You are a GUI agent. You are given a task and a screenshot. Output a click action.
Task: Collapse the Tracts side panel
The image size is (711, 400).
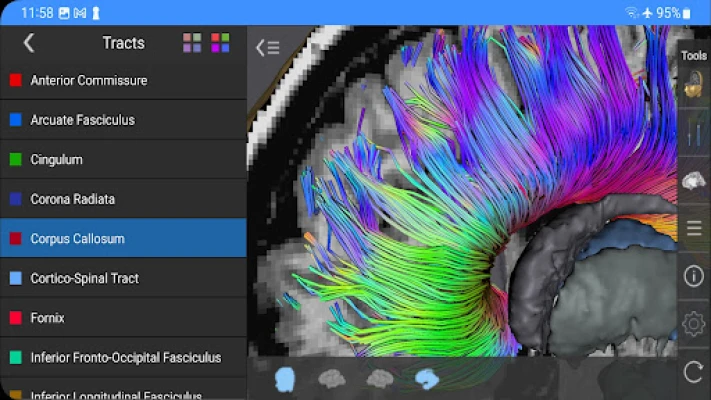point(268,48)
